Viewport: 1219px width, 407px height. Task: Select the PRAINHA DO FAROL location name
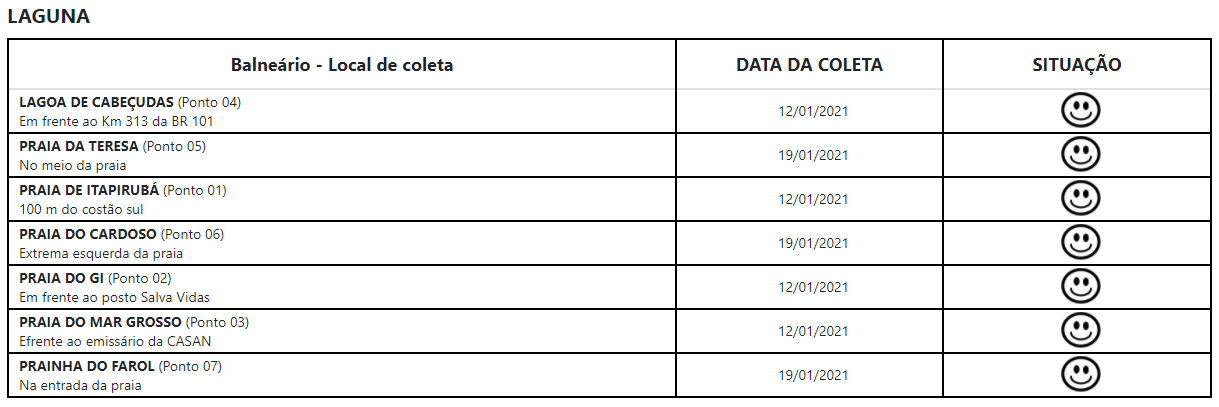[x=88, y=366]
